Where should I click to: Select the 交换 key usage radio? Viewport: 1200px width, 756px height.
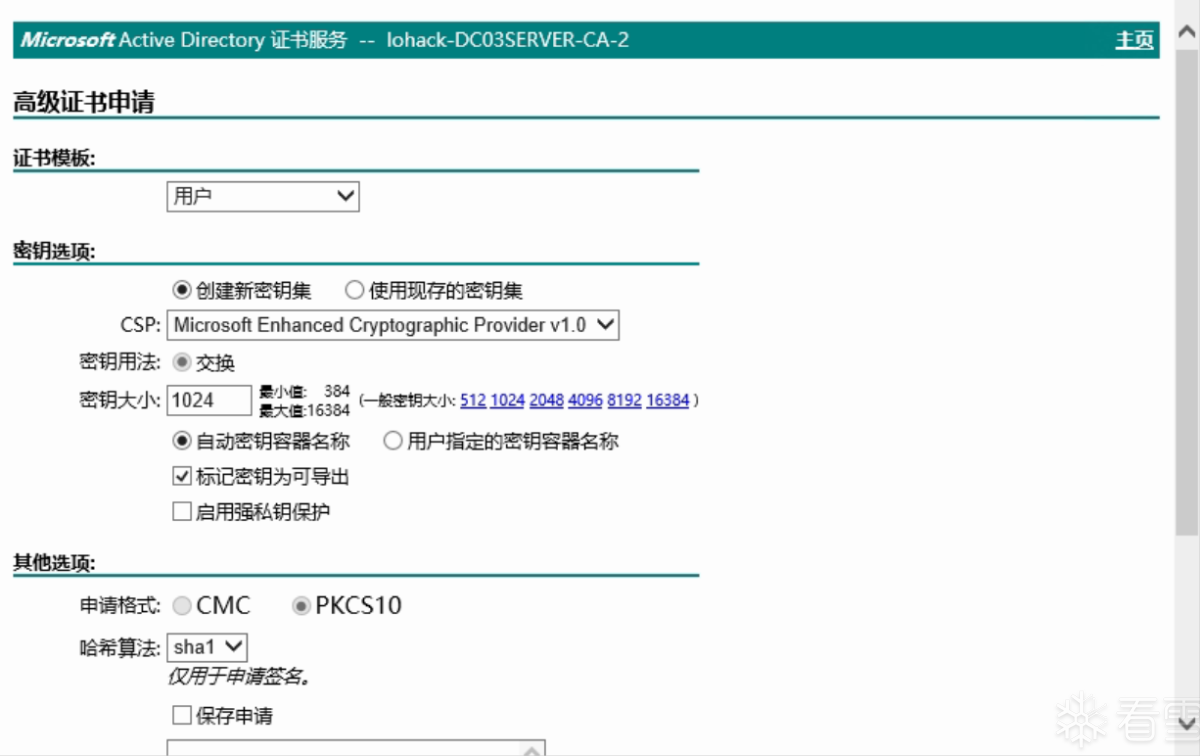[x=181, y=362]
